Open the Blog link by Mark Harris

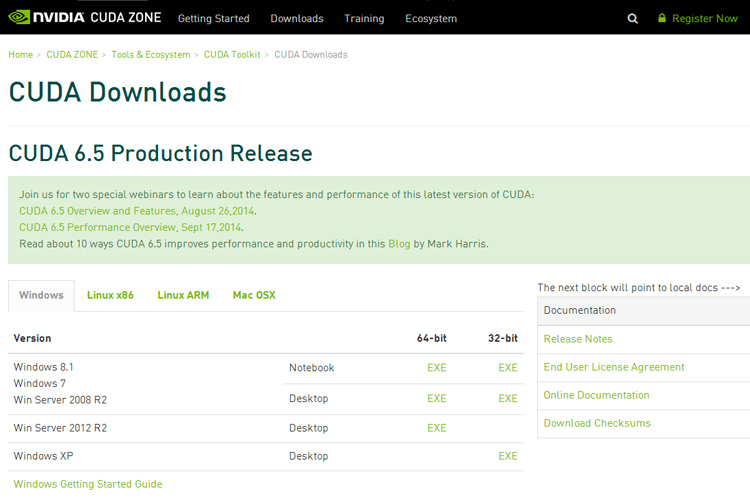pos(399,244)
